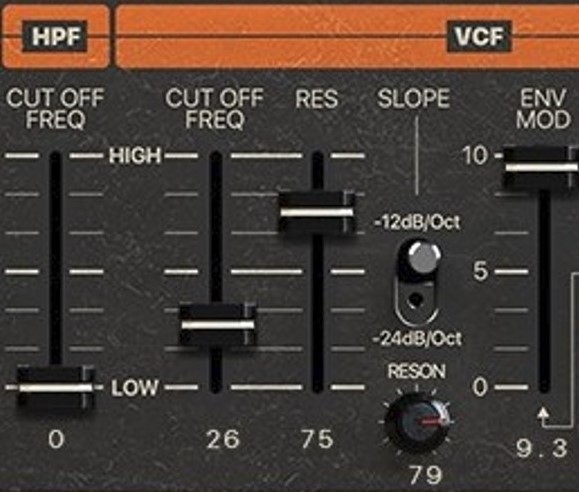579x492 pixels.
Task: Click the LOW mark on cutoff track
Action: point(134,388)
